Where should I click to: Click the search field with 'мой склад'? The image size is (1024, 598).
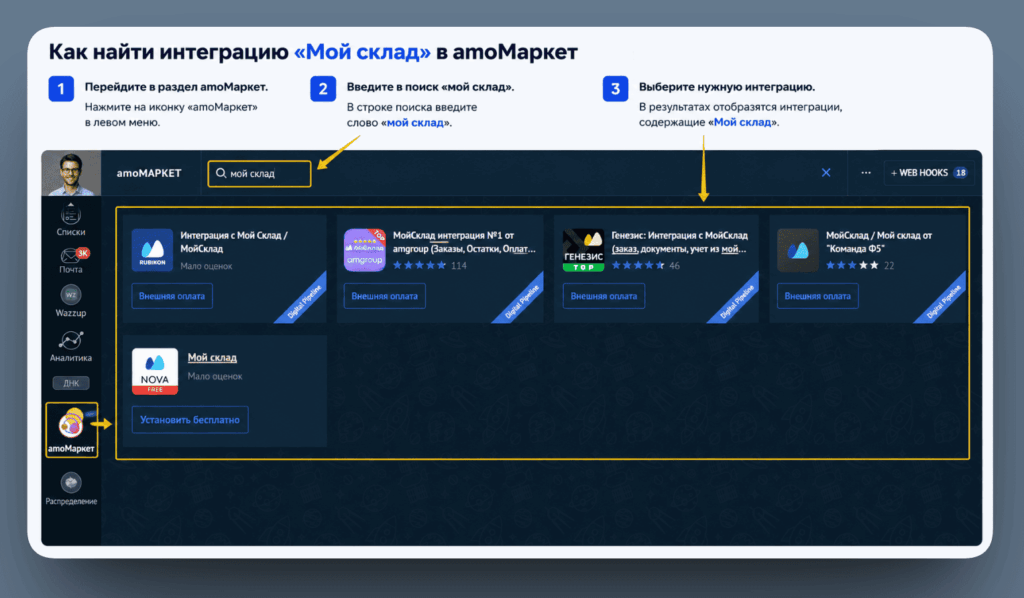pyautogui.click(x=259, y=174)
